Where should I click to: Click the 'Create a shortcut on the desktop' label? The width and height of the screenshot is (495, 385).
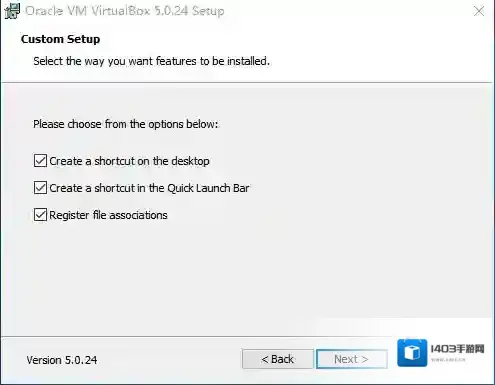(129, 161)
